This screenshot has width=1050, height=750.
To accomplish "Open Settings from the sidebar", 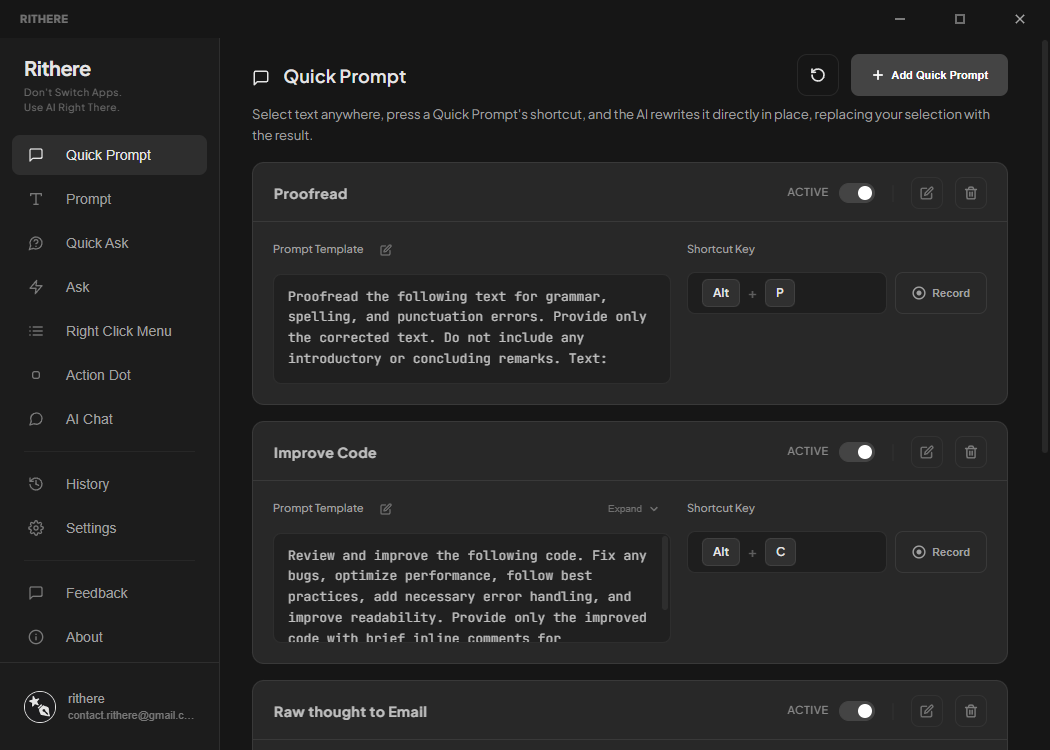I will 109,528.
